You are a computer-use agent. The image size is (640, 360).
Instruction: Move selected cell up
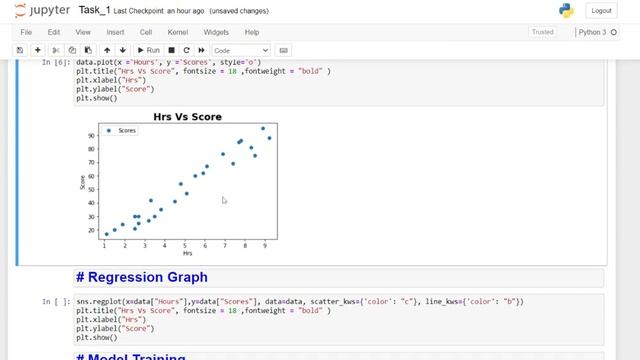tap(107, 50)
